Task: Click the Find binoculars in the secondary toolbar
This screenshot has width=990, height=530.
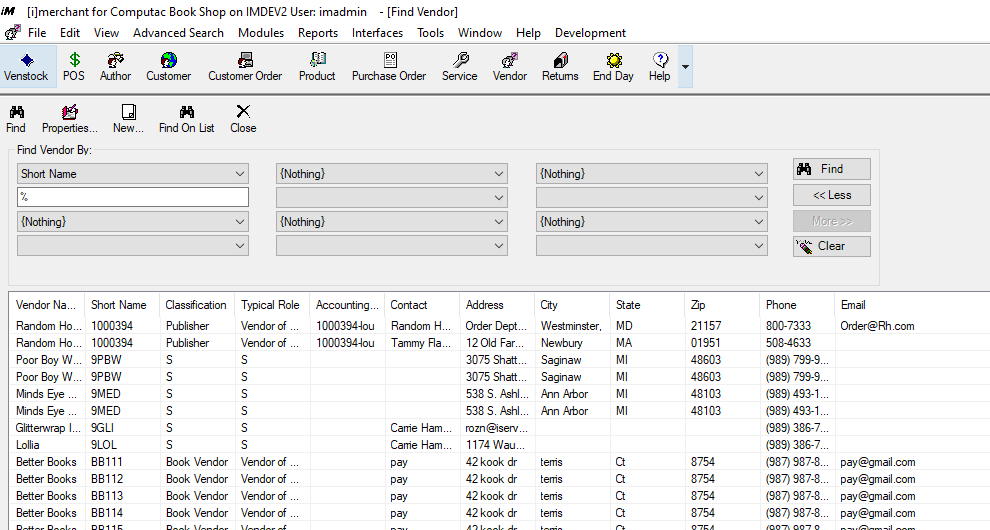Action: (16, 119)
